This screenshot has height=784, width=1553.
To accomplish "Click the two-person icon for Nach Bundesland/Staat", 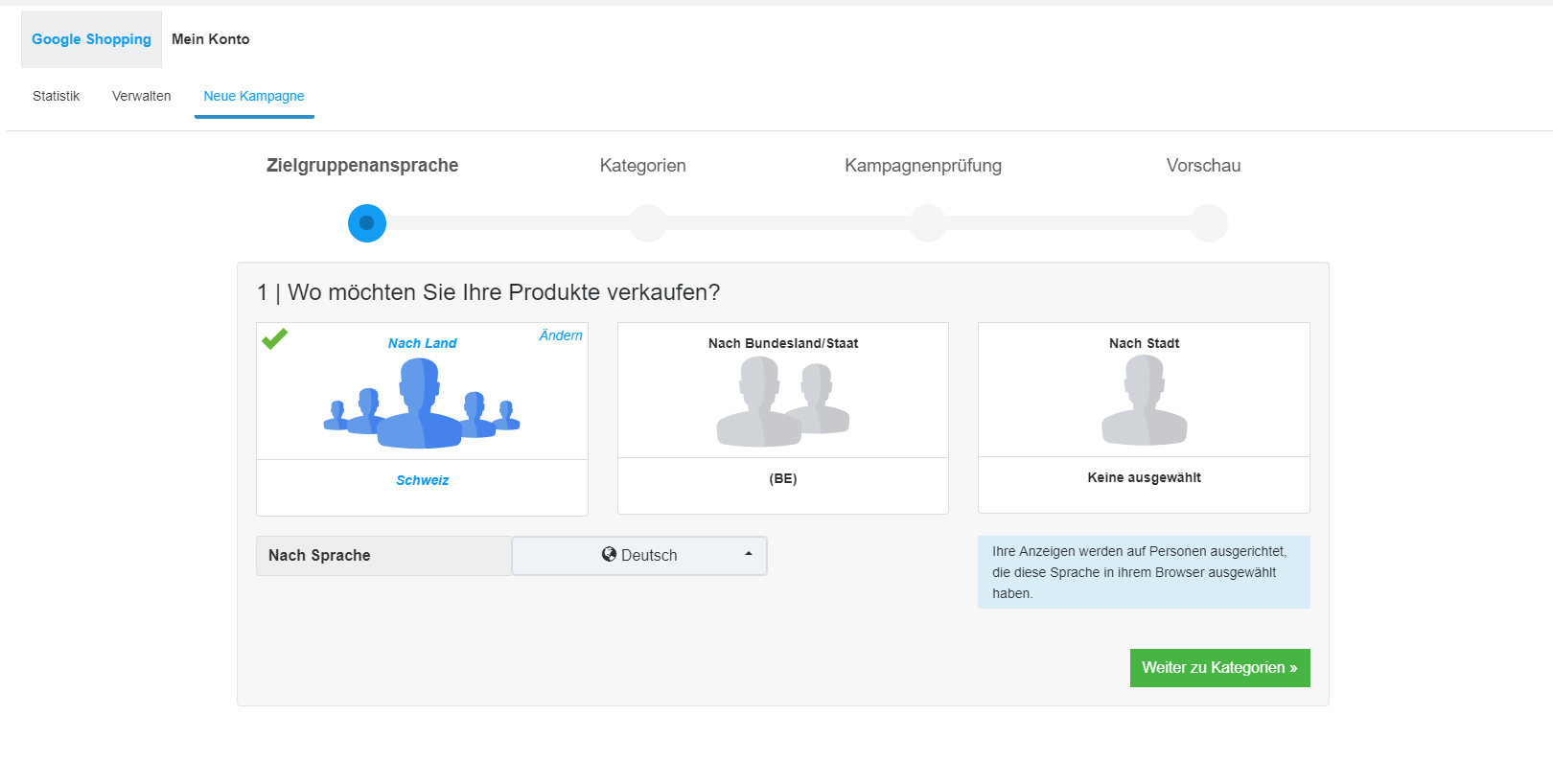I will [x=783, y=402].
